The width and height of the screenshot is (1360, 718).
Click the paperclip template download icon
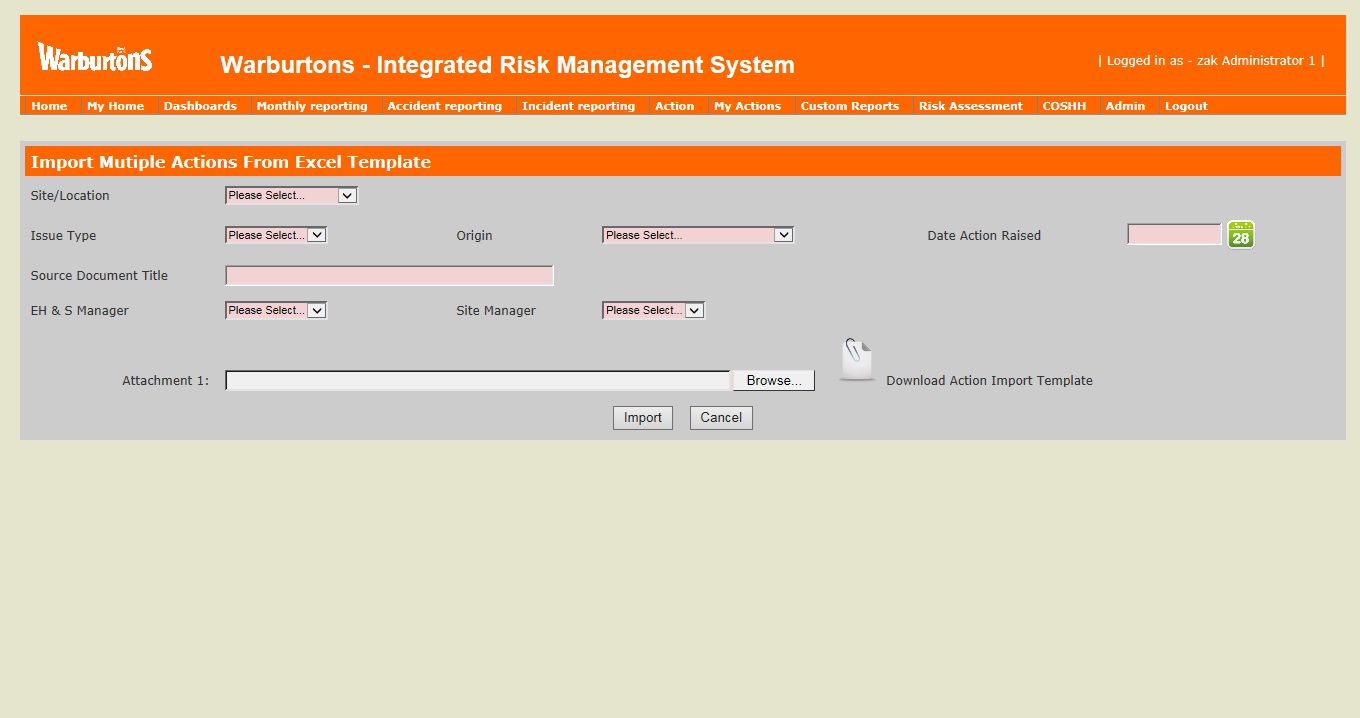coord(856,360)
